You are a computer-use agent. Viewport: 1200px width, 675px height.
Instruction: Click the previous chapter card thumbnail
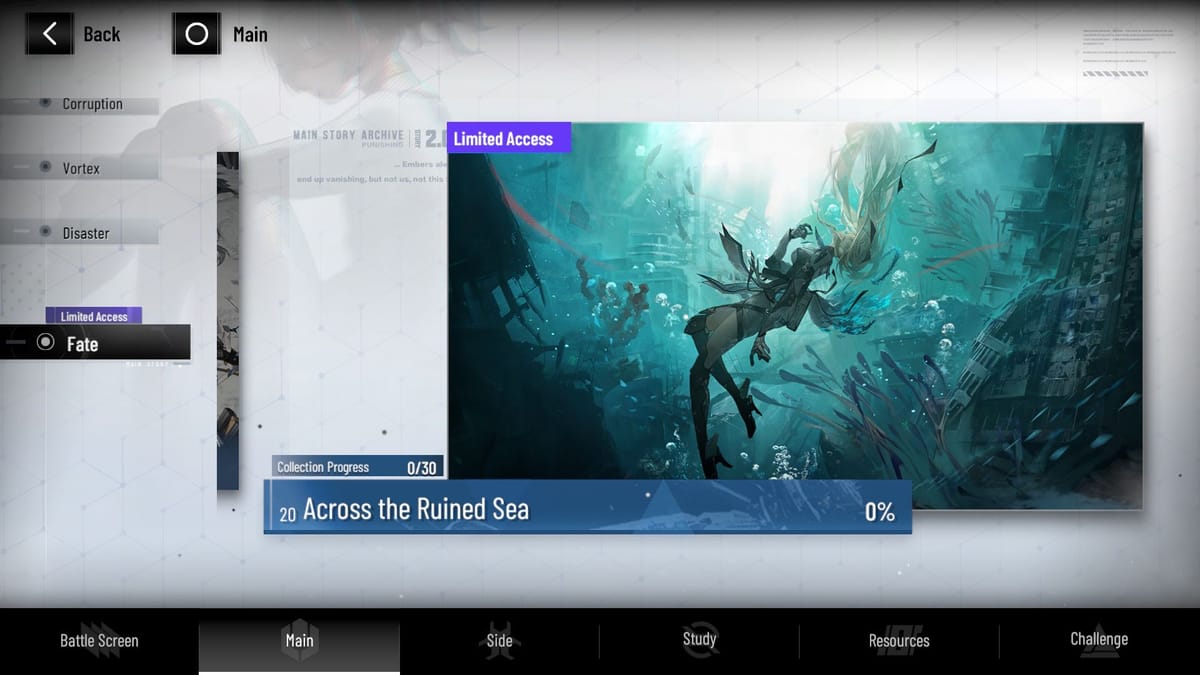(228, 320)
